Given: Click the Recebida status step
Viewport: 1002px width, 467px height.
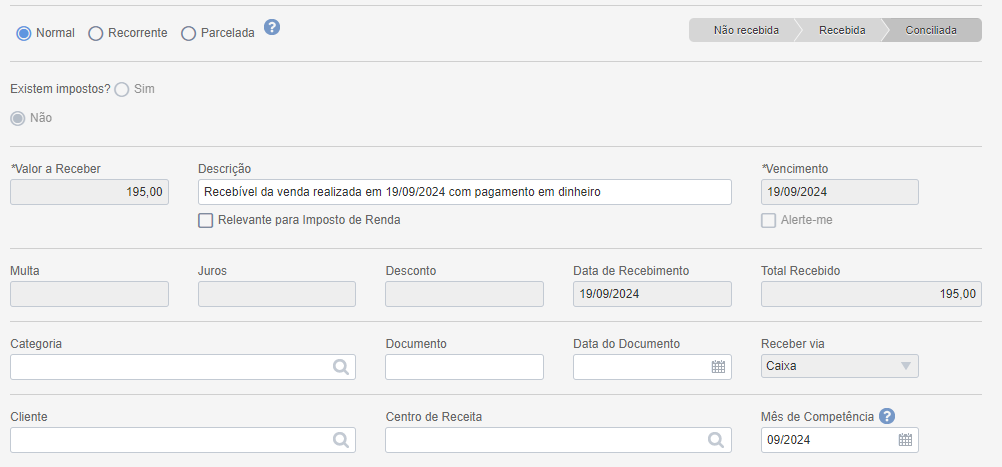Looking at the screenshot, I should pyautogui.click(x=842, y=30).
